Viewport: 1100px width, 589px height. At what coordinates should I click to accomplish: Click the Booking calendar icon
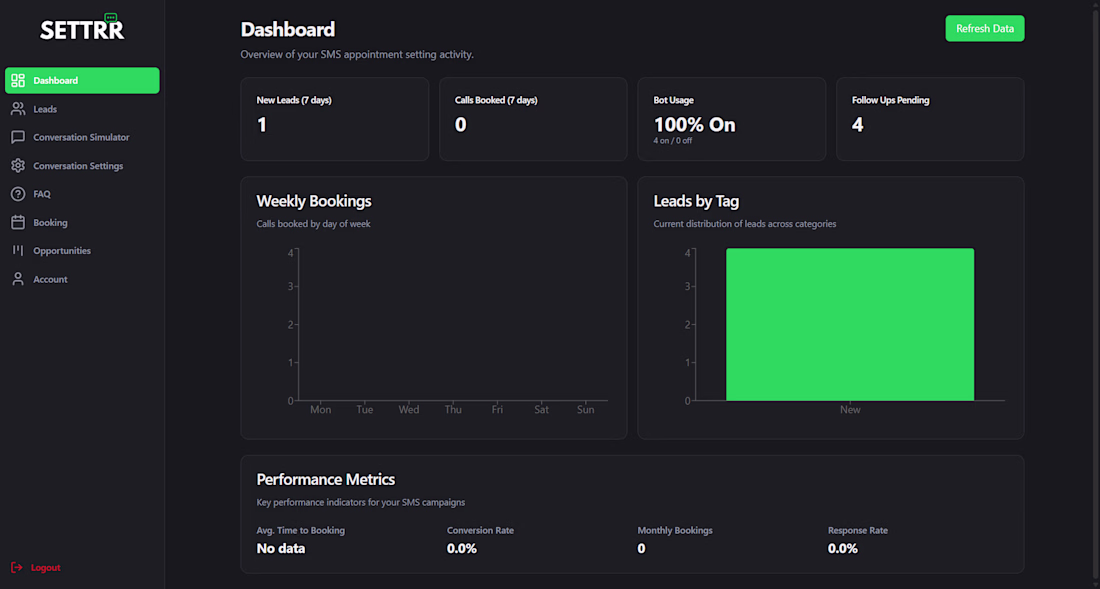[x=18, y=223]
